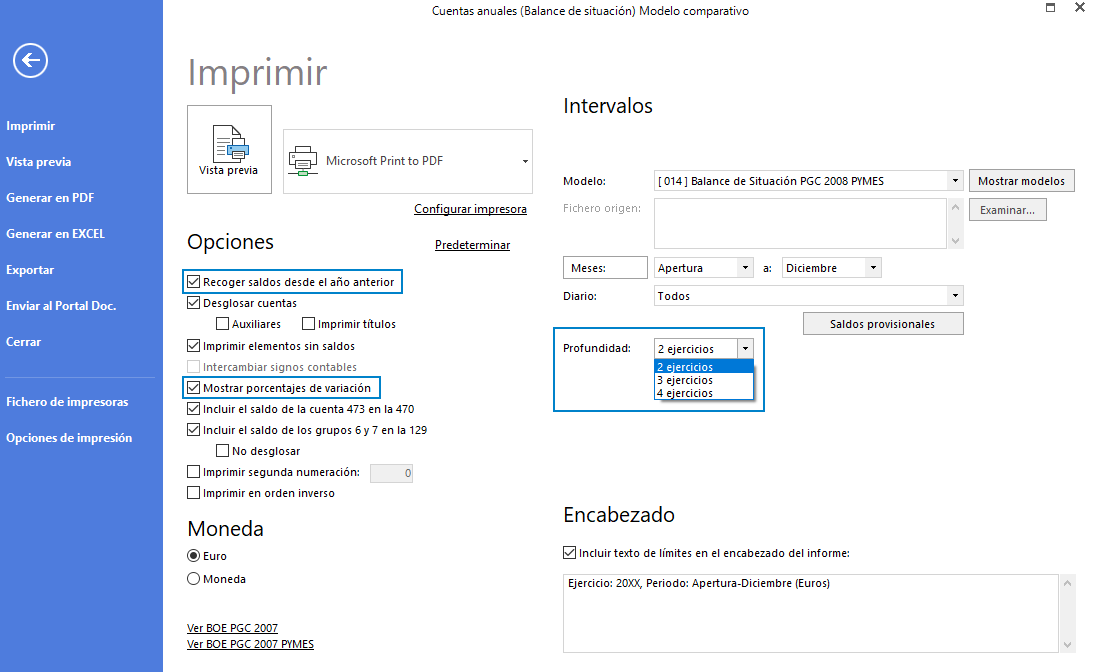1094x672 pixels.
Task: Click the Configurar impresora link
Action: click(470, 209)
